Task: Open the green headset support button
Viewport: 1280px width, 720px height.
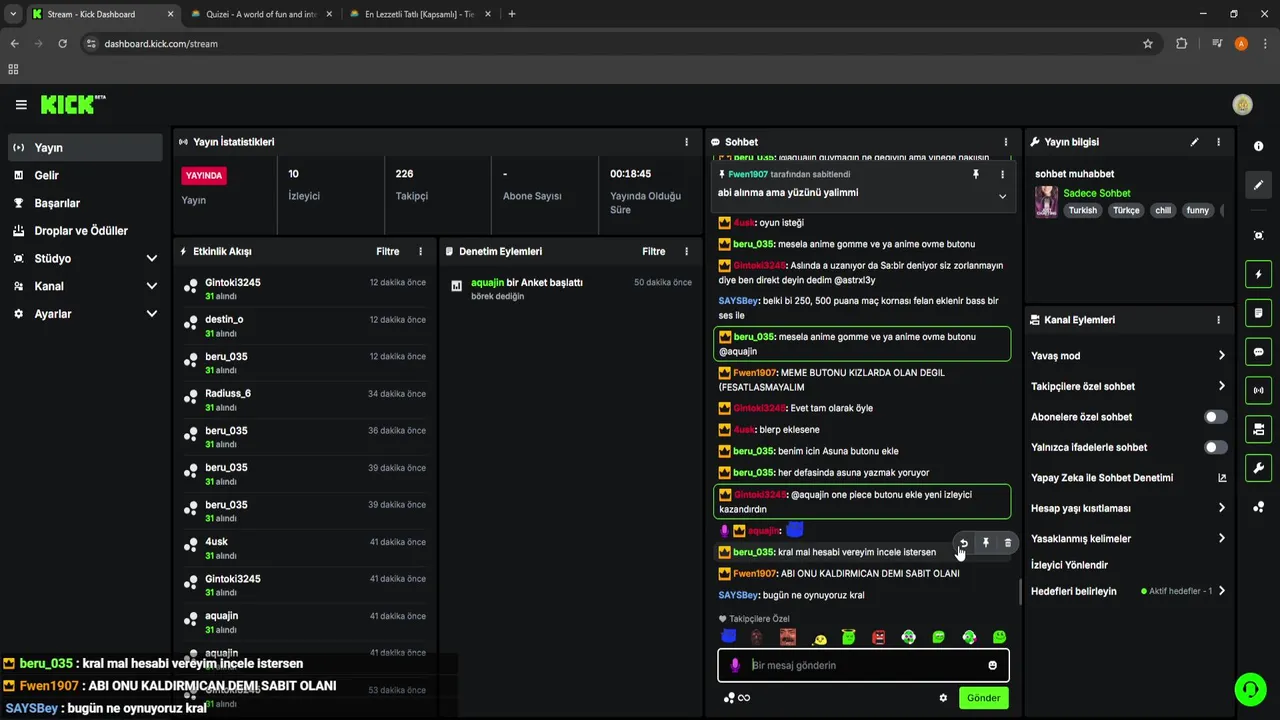Action: point(1249,689)
